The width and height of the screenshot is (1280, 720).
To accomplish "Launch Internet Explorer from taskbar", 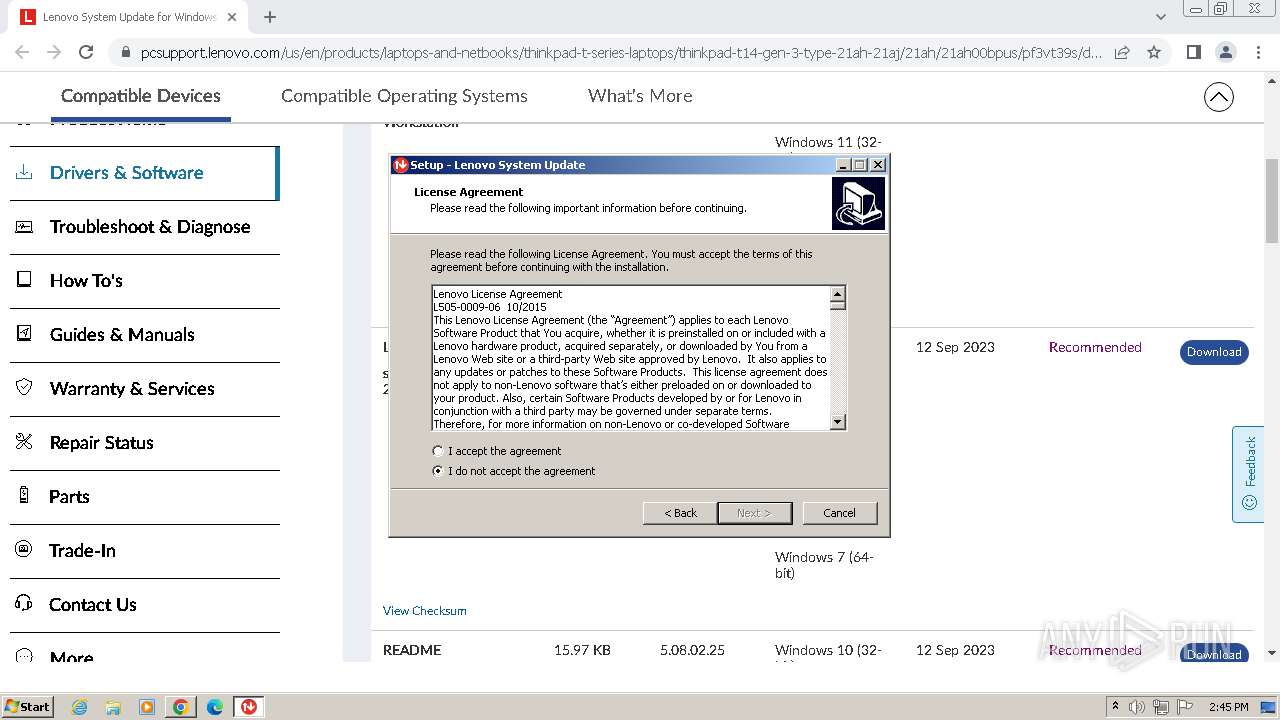I will 79,707.
